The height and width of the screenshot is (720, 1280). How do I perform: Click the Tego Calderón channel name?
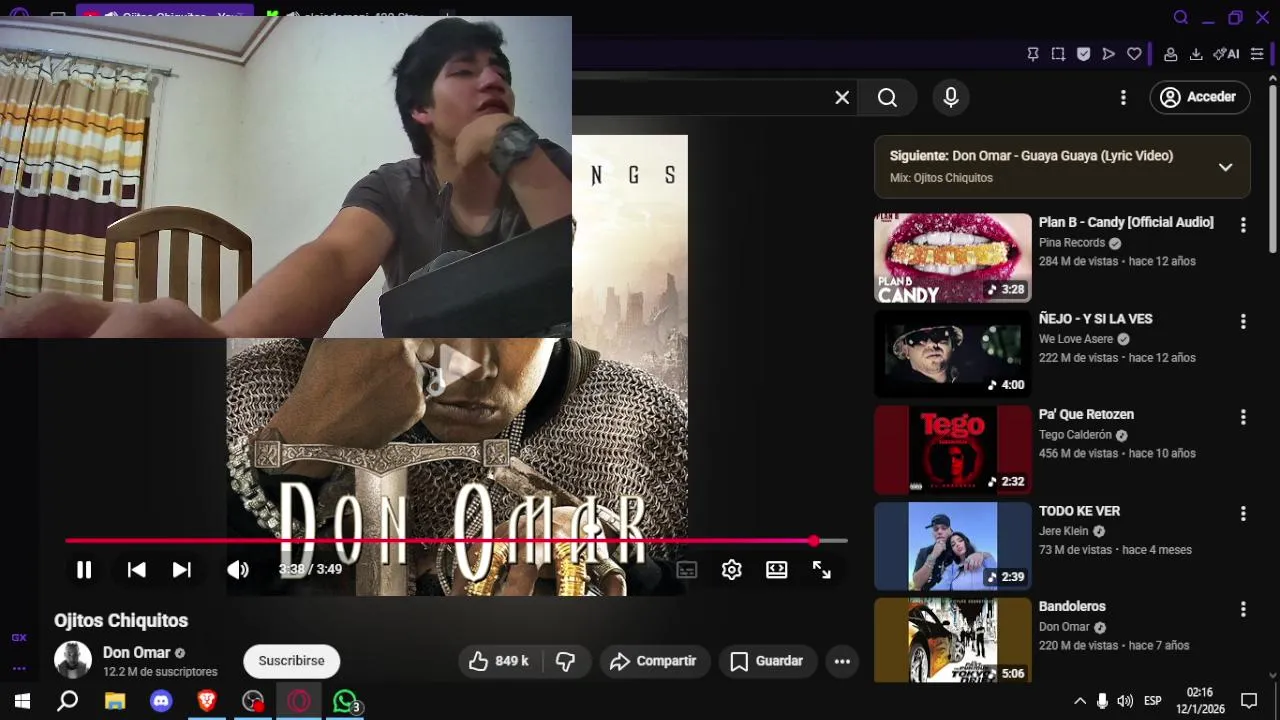pyautogui.click(x=1075, y=435)
